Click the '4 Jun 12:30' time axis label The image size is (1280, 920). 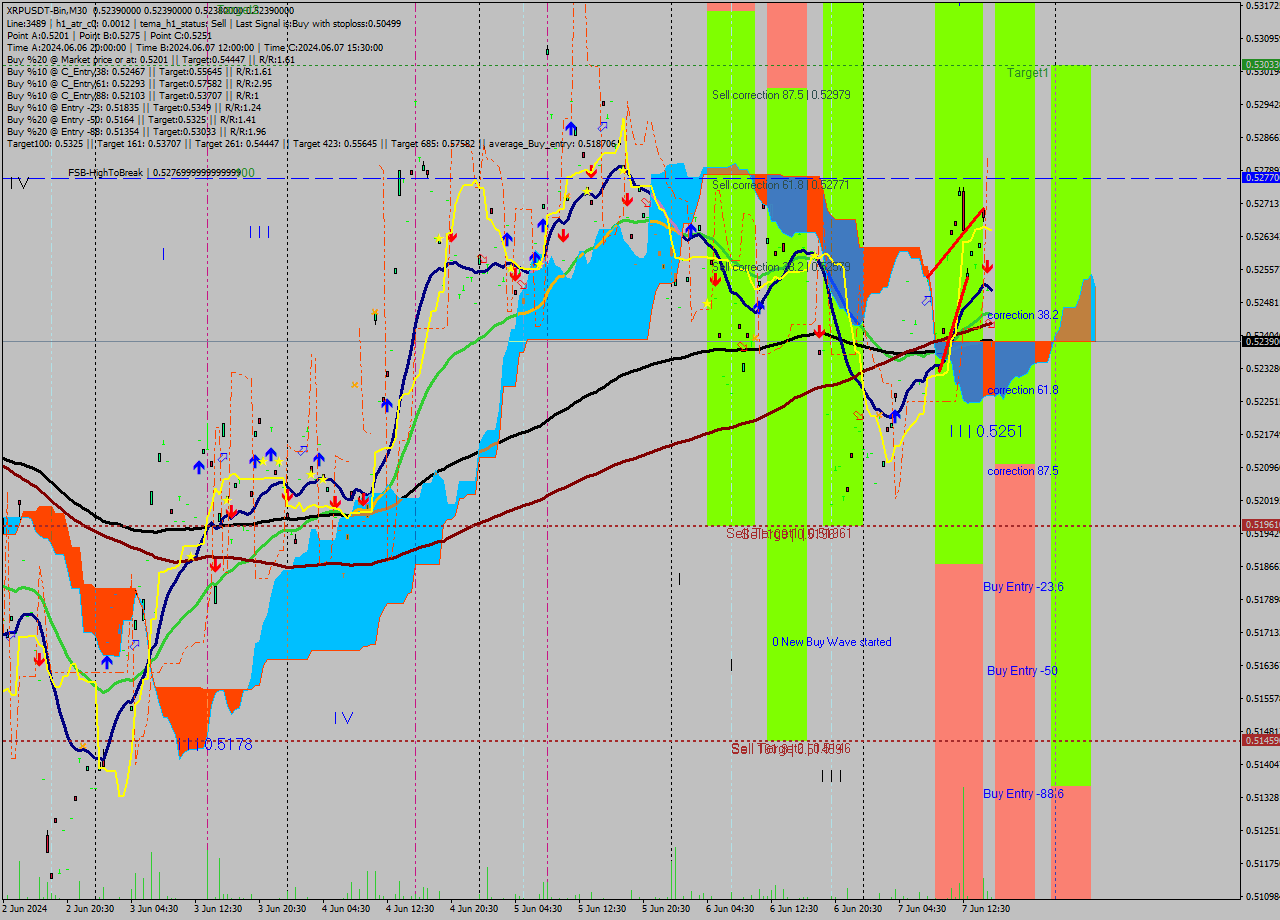pyautogui.click(x=410, y=909)
